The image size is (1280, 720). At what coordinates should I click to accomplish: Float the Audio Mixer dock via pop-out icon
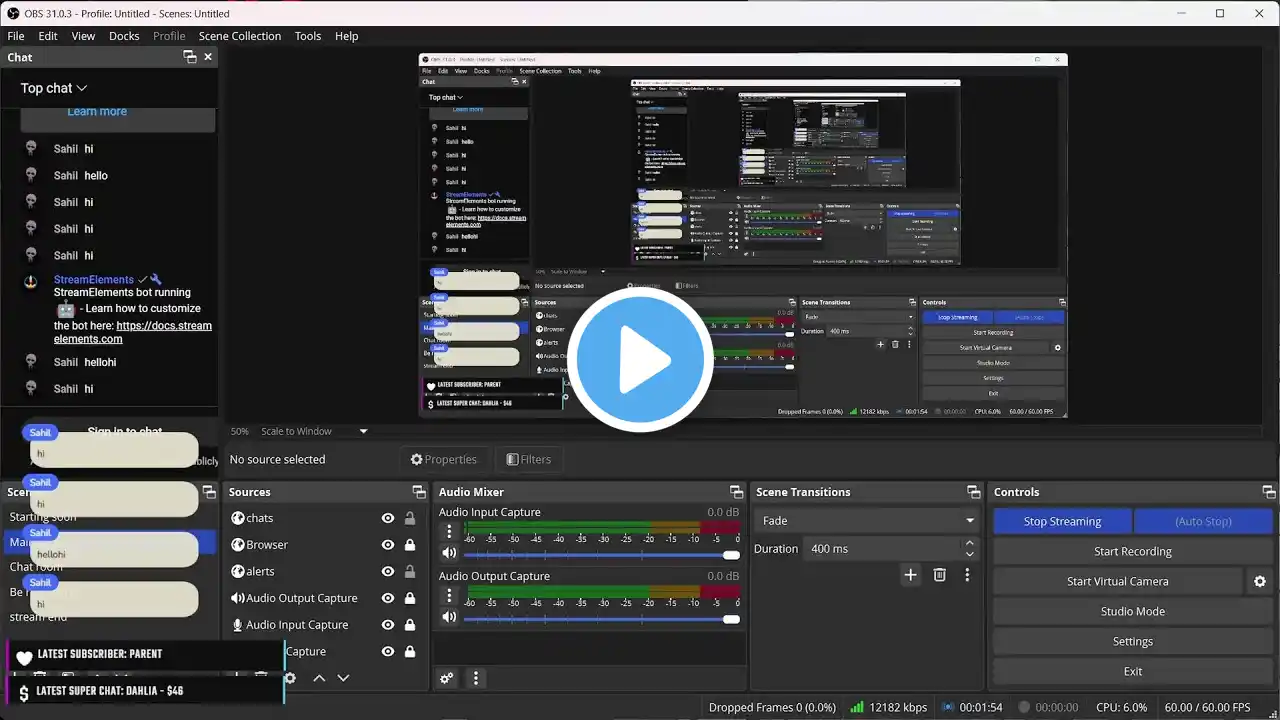(736, 492)
